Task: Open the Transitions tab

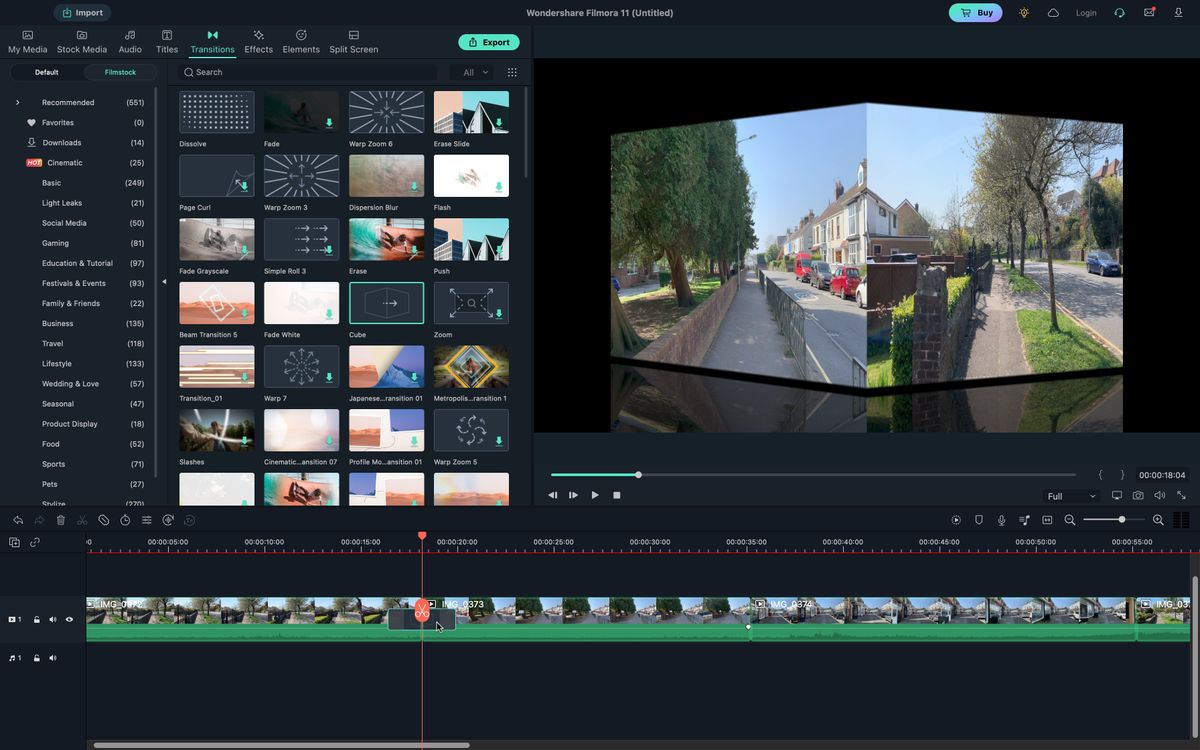Action: pyautogui.click(x=212, y=40)
